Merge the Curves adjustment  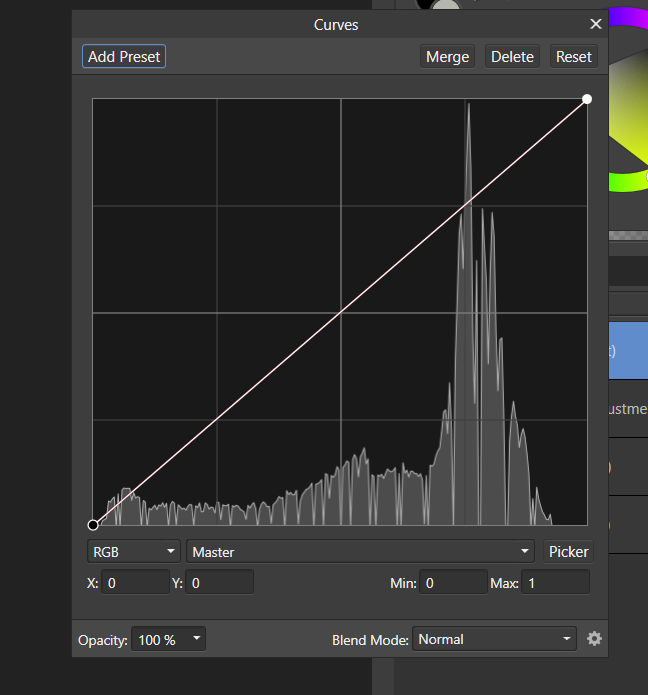pyautogui.click(x=447, y=56)
